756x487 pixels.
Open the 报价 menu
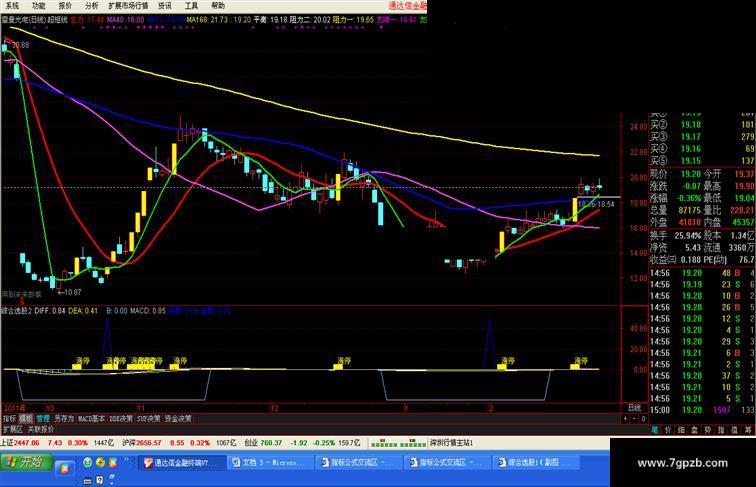[x=65, y=6]
